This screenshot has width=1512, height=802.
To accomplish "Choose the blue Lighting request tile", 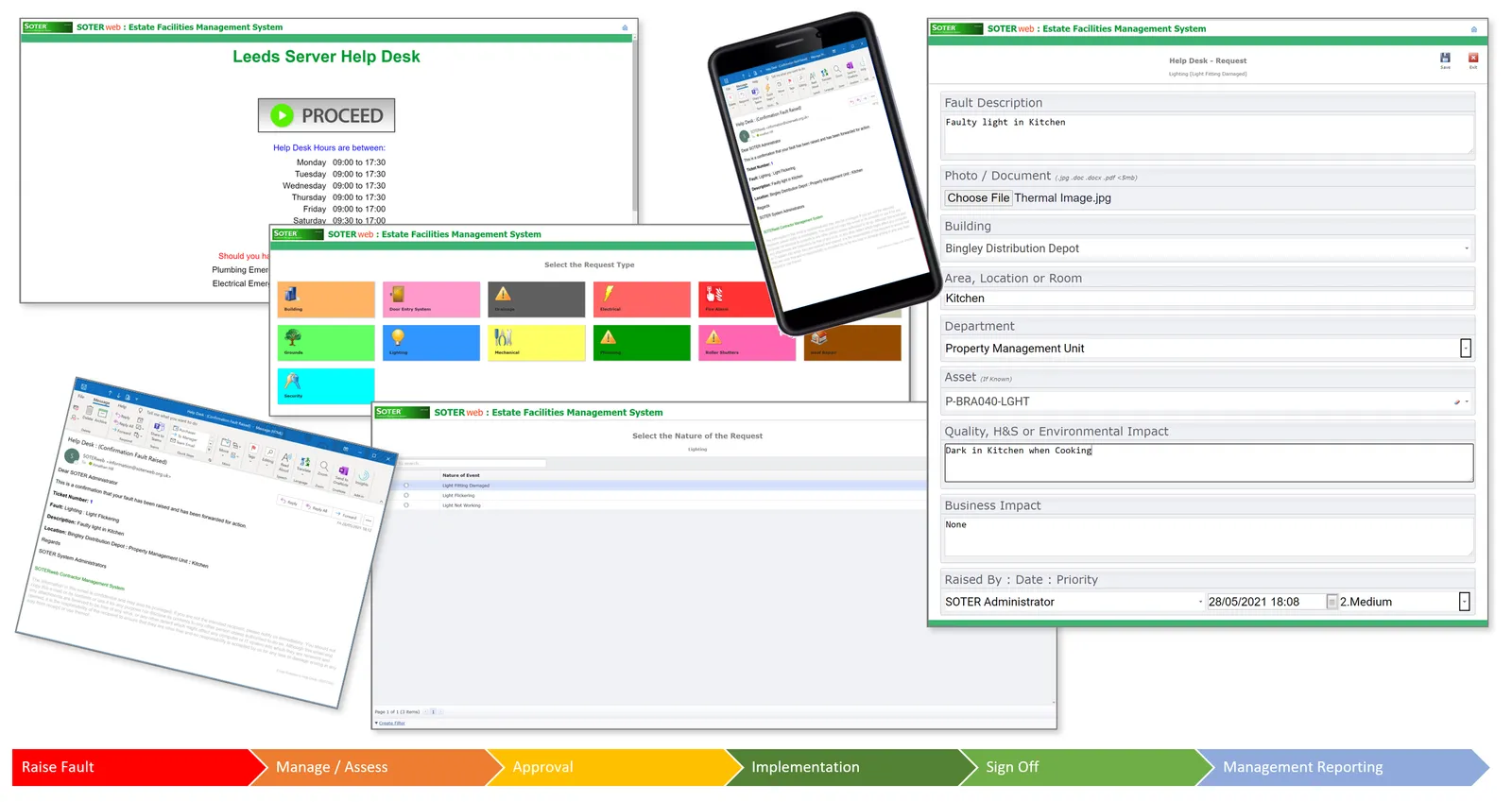I will pos(431,343).
